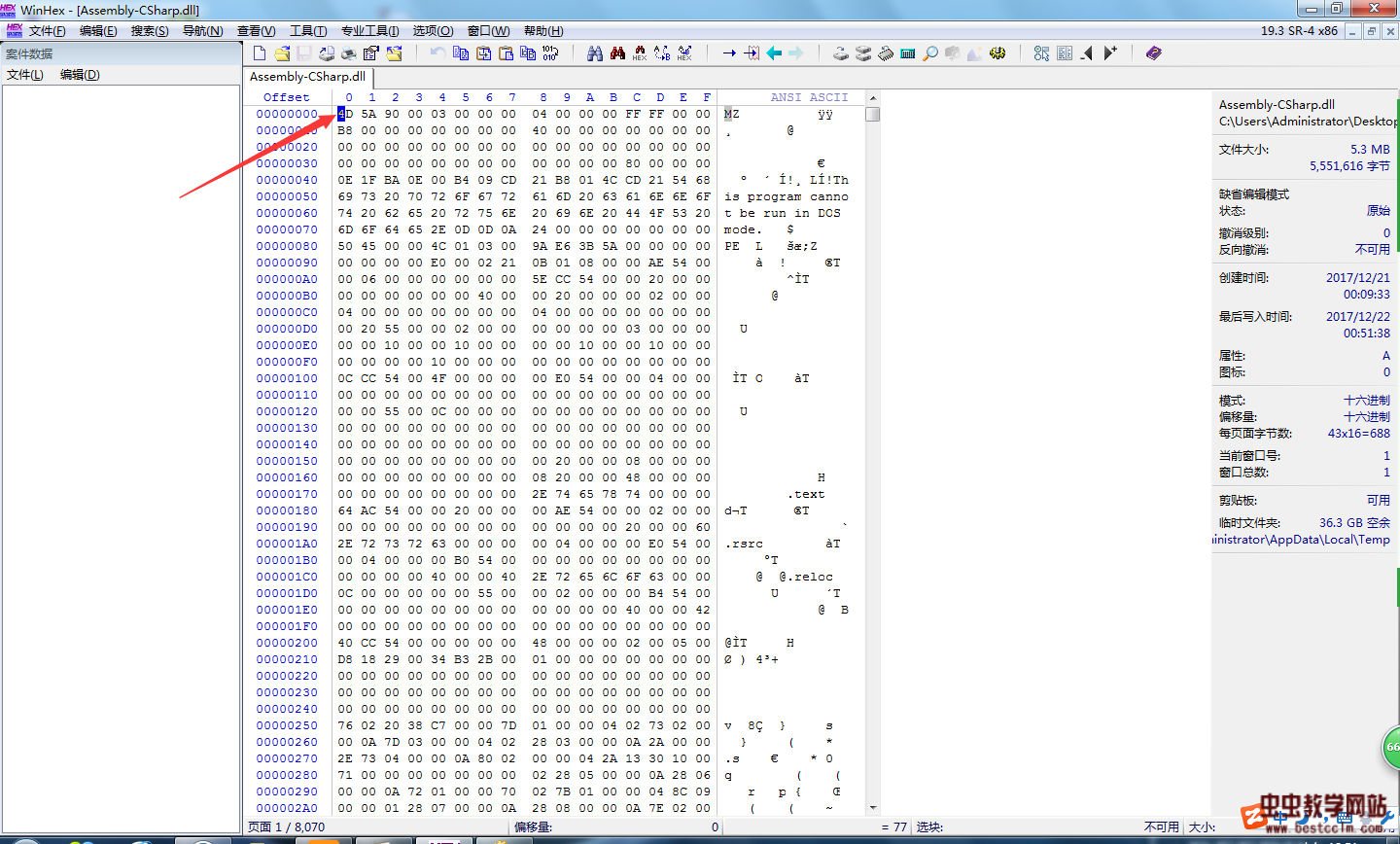Click the Copy block toolbar icon
The image size is (1400, 844).
tap(461, 53)
